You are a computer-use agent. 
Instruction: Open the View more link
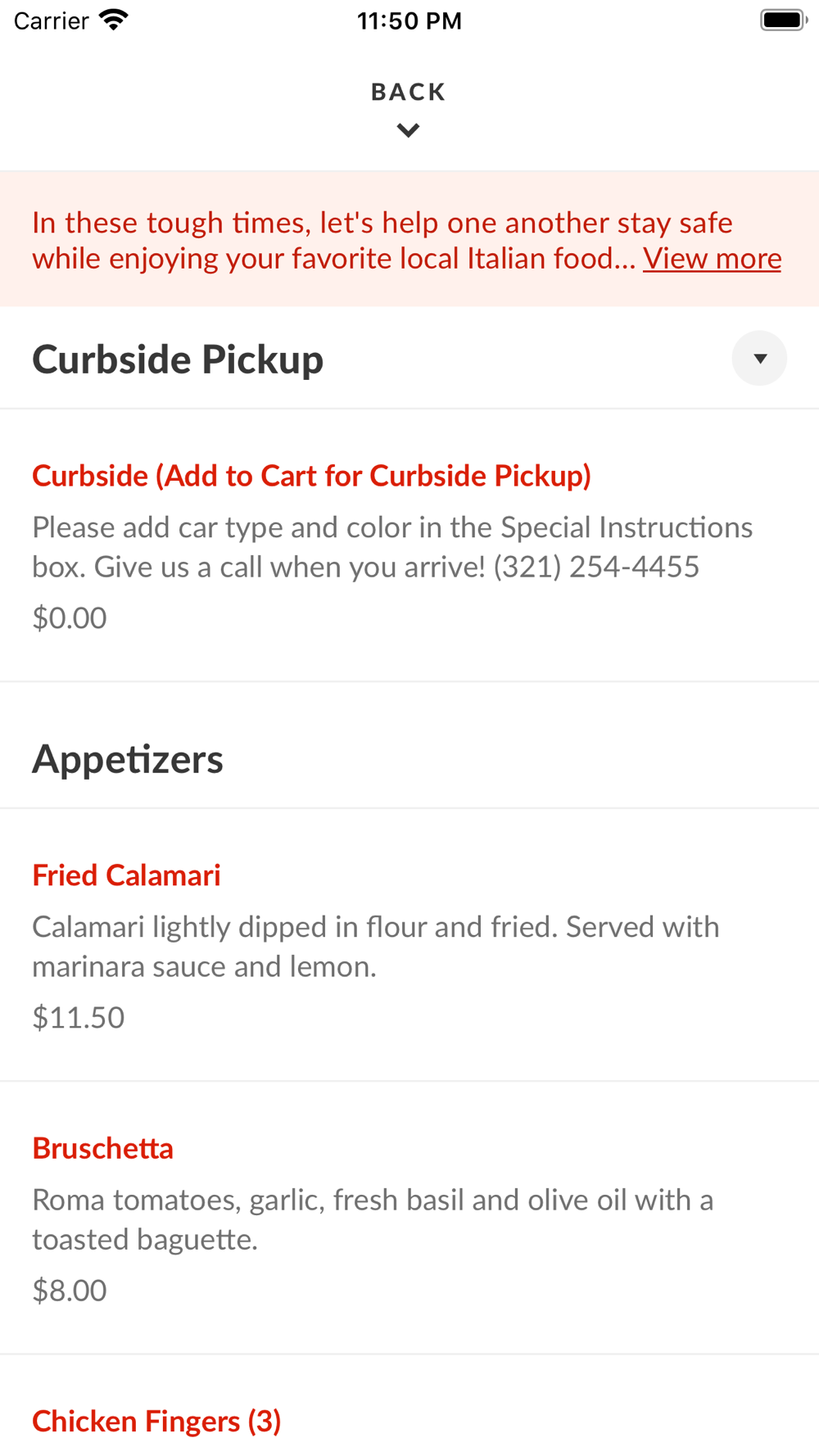tap(712, 259)
